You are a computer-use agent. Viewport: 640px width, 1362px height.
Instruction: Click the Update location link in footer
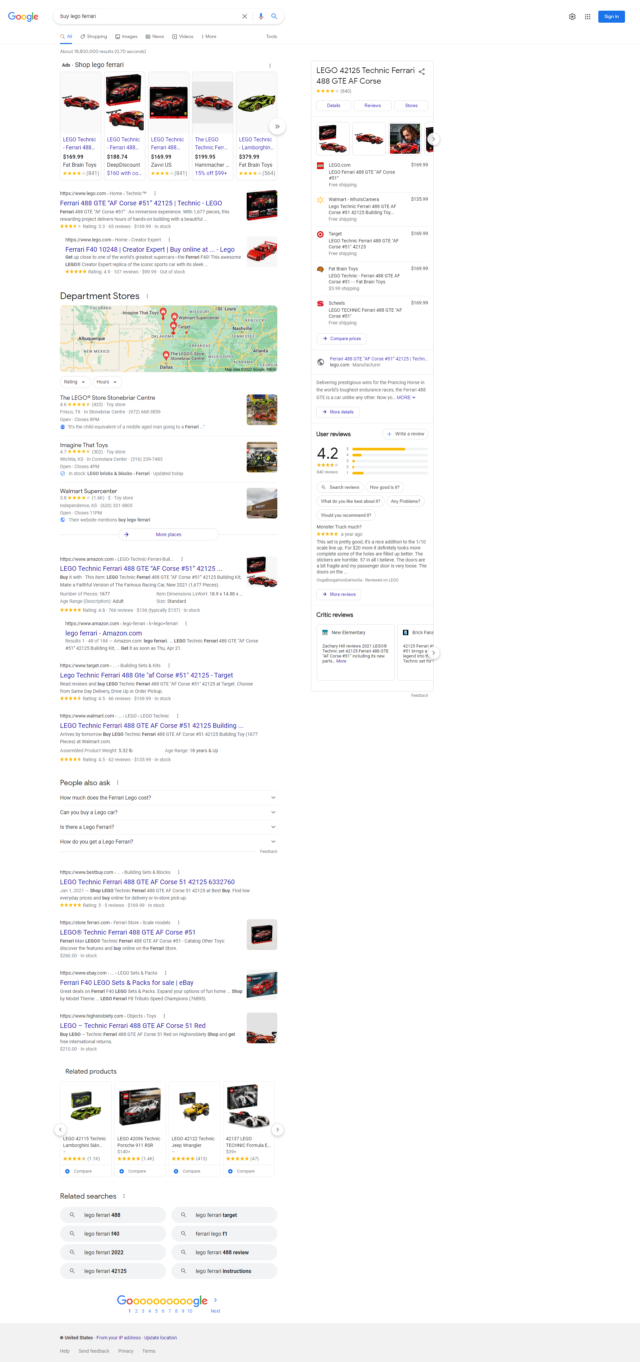[x=160, y=1337]
